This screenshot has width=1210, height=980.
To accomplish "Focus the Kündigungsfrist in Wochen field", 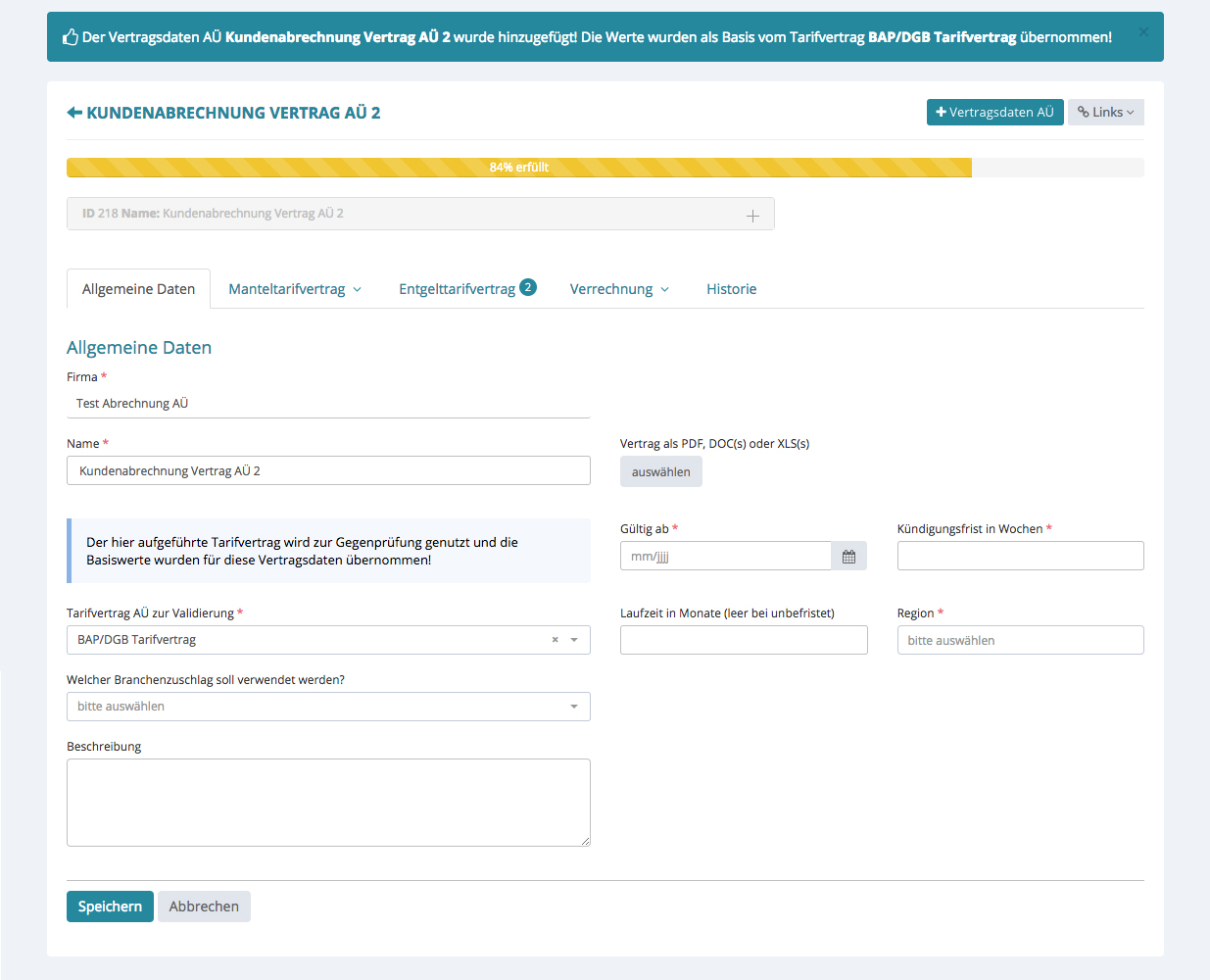I will 1020,557.
